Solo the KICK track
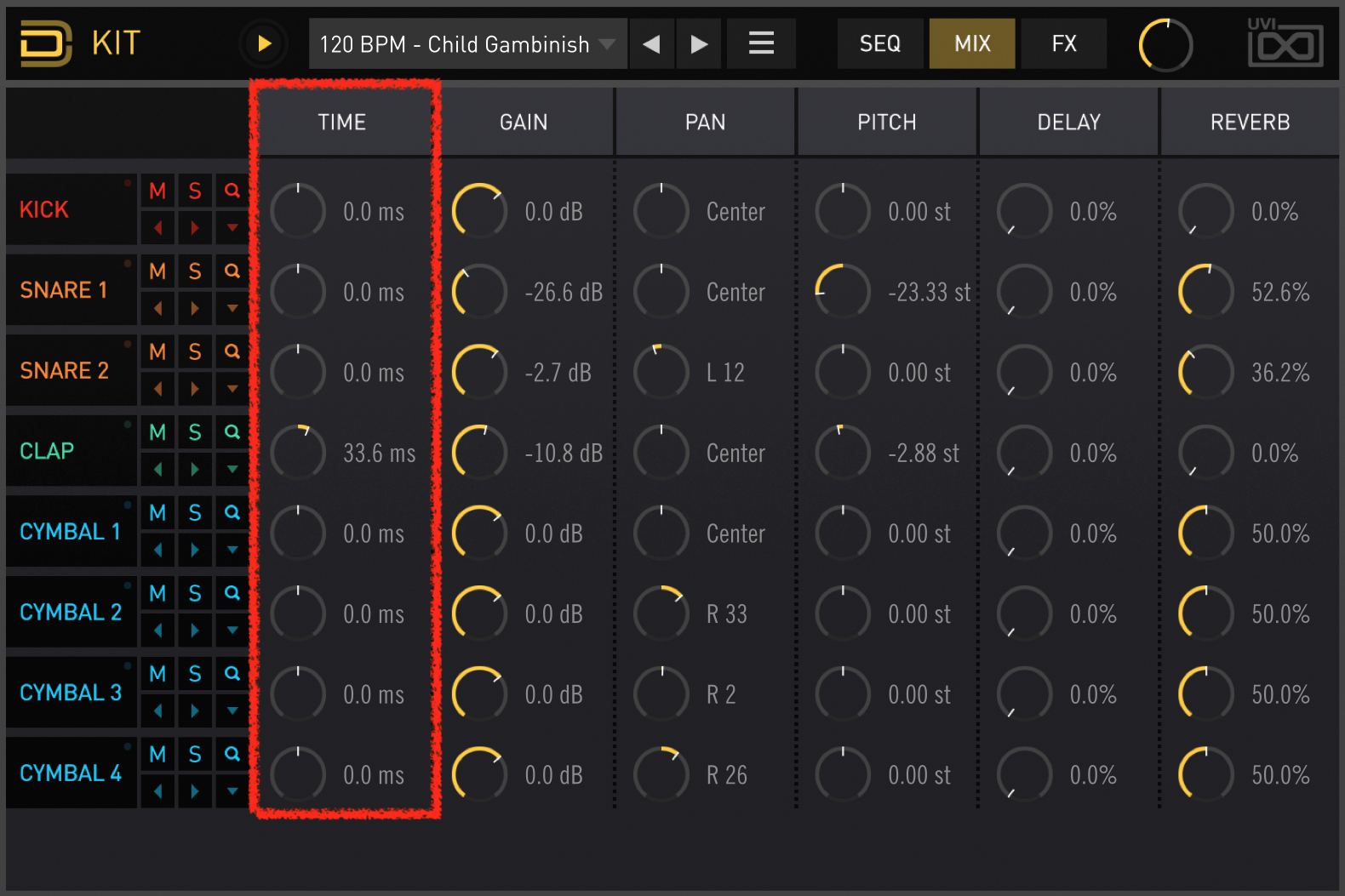The height and width of the screenshot is (896, 1345). pyautogui.click(x=195, y=191)
